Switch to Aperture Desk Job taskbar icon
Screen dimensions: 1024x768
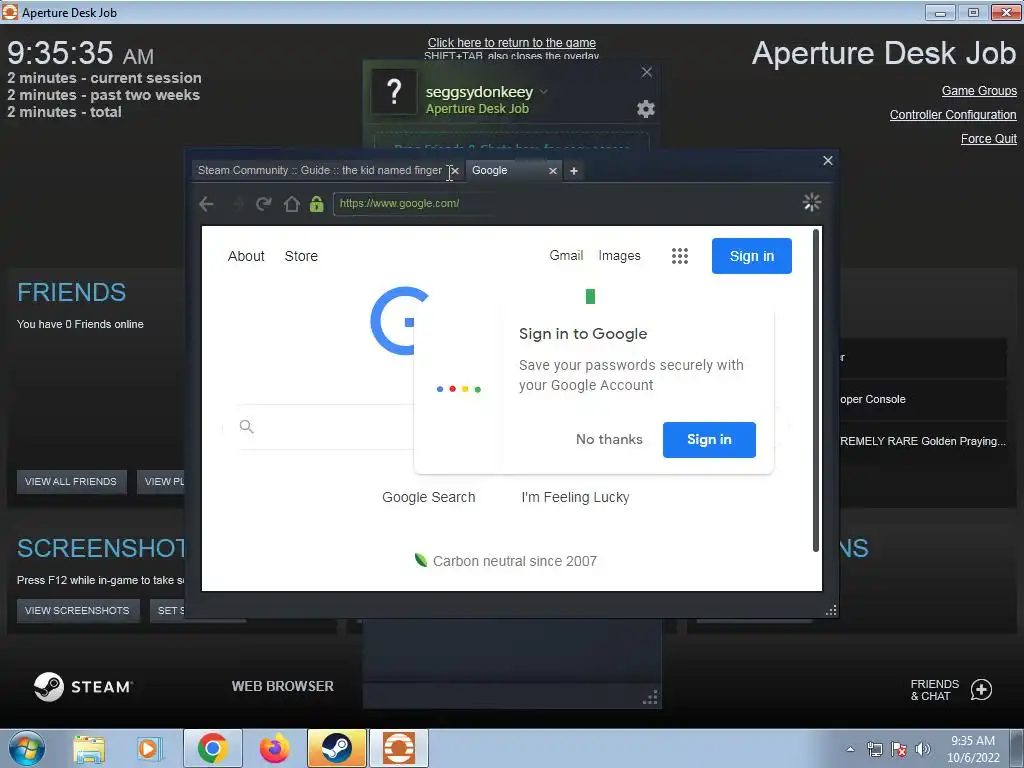(x=398, y=748)
